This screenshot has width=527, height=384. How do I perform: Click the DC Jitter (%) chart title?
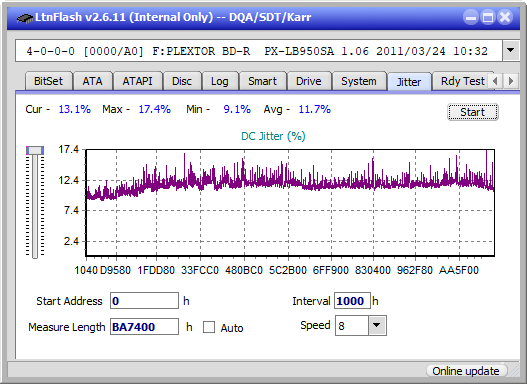(x=273, y=136)
